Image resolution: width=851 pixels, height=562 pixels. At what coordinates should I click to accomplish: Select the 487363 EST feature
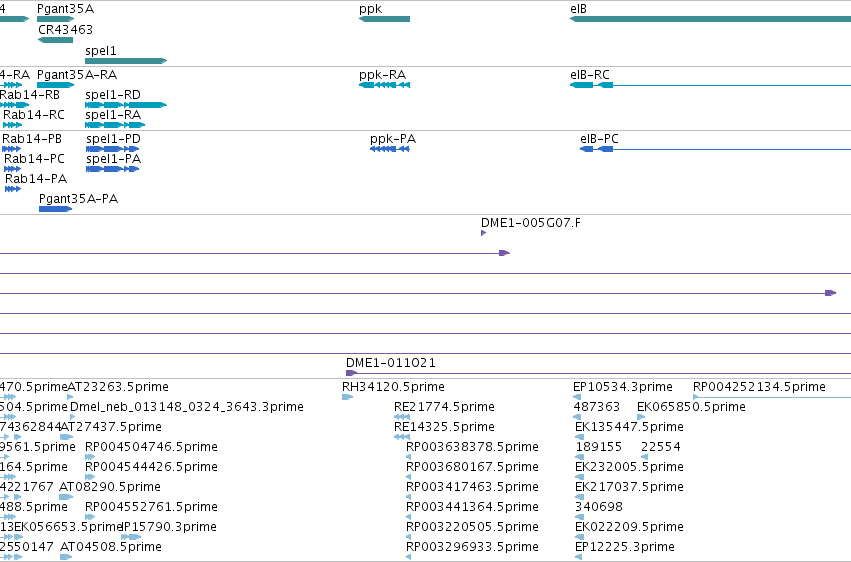577,417
